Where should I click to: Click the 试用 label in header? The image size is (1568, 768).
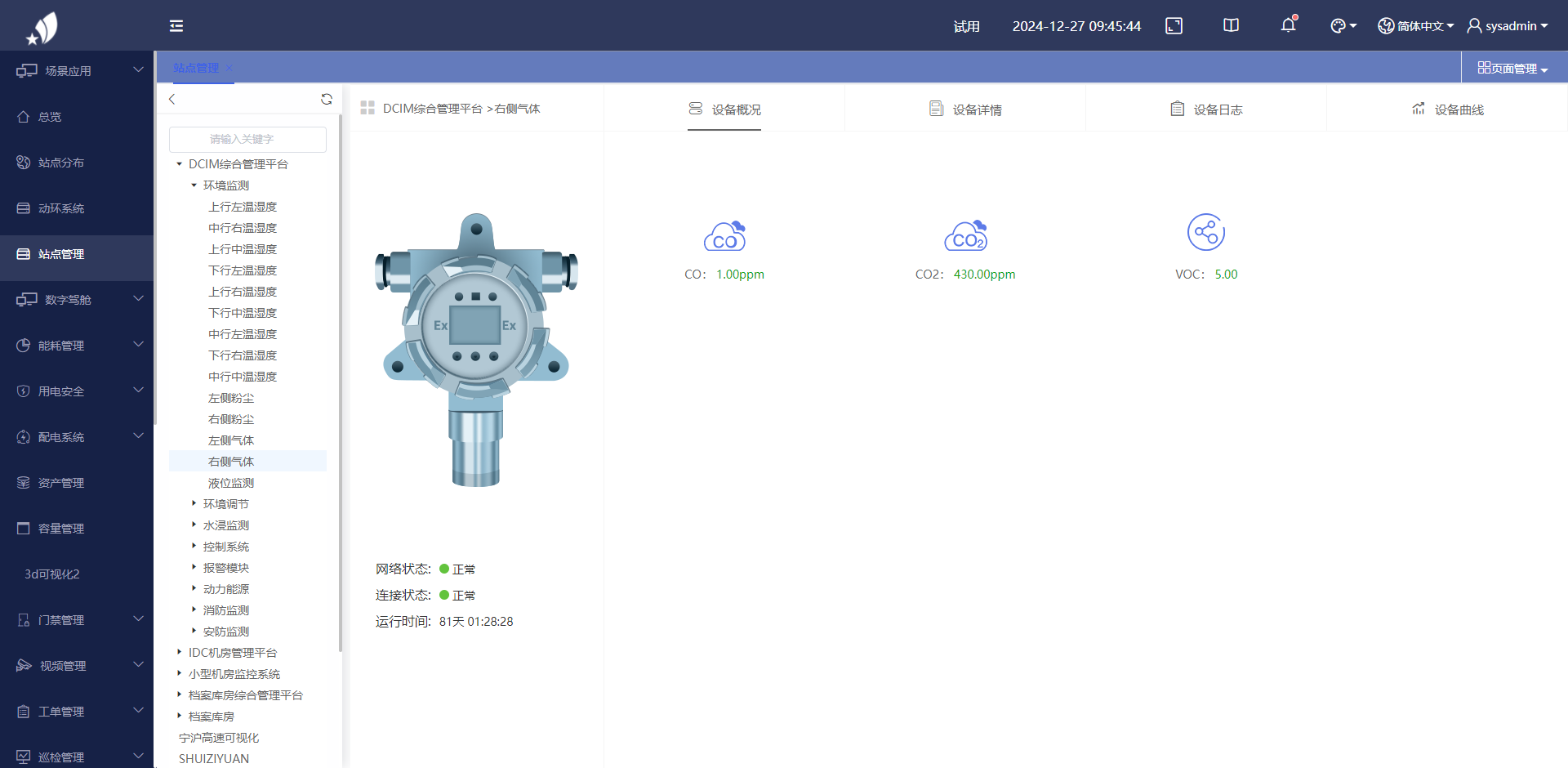[967, 26]
